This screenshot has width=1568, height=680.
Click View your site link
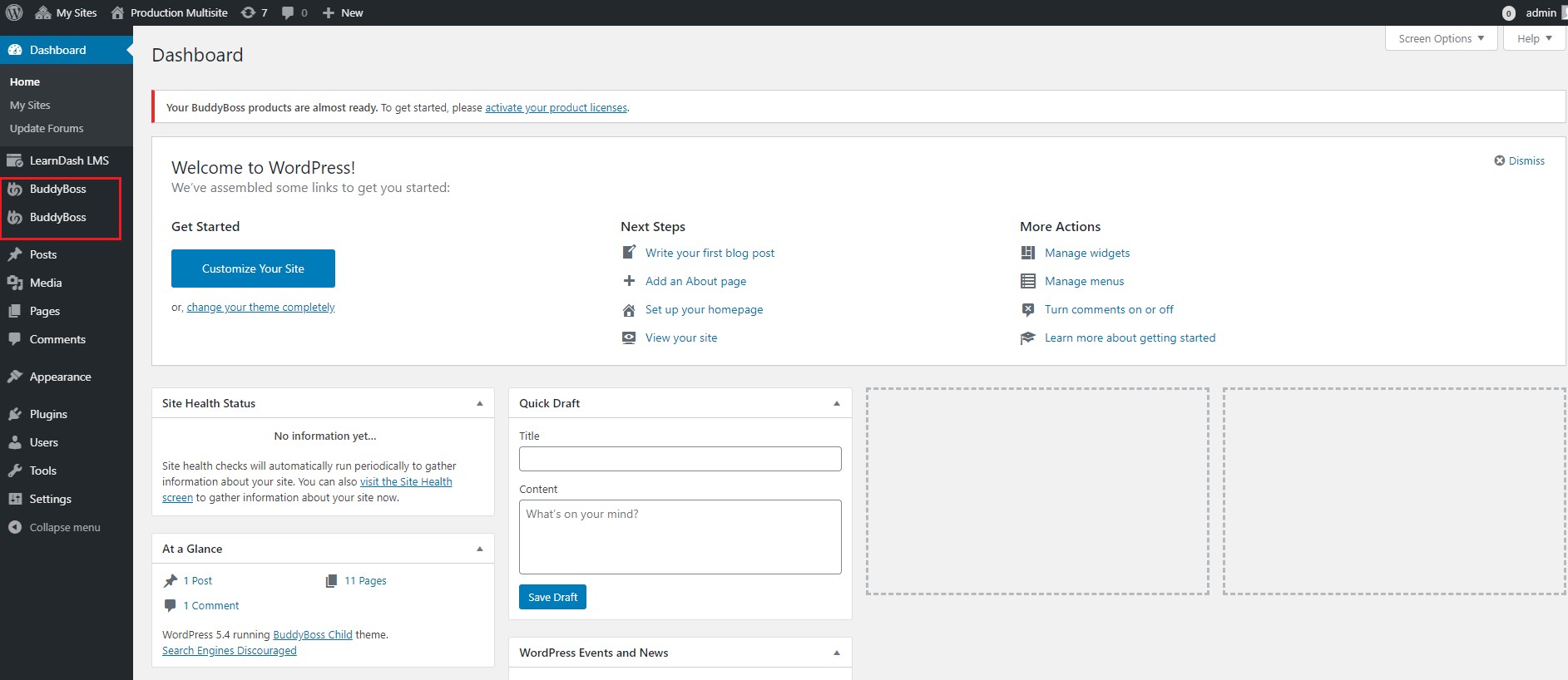tap(681, 338)
